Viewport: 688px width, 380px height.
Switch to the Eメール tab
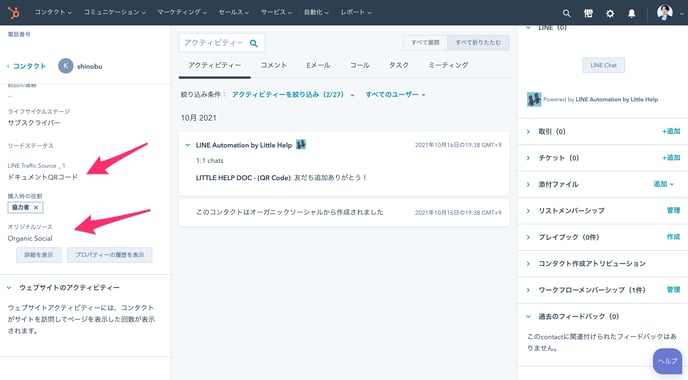click(x=318, y=65)
